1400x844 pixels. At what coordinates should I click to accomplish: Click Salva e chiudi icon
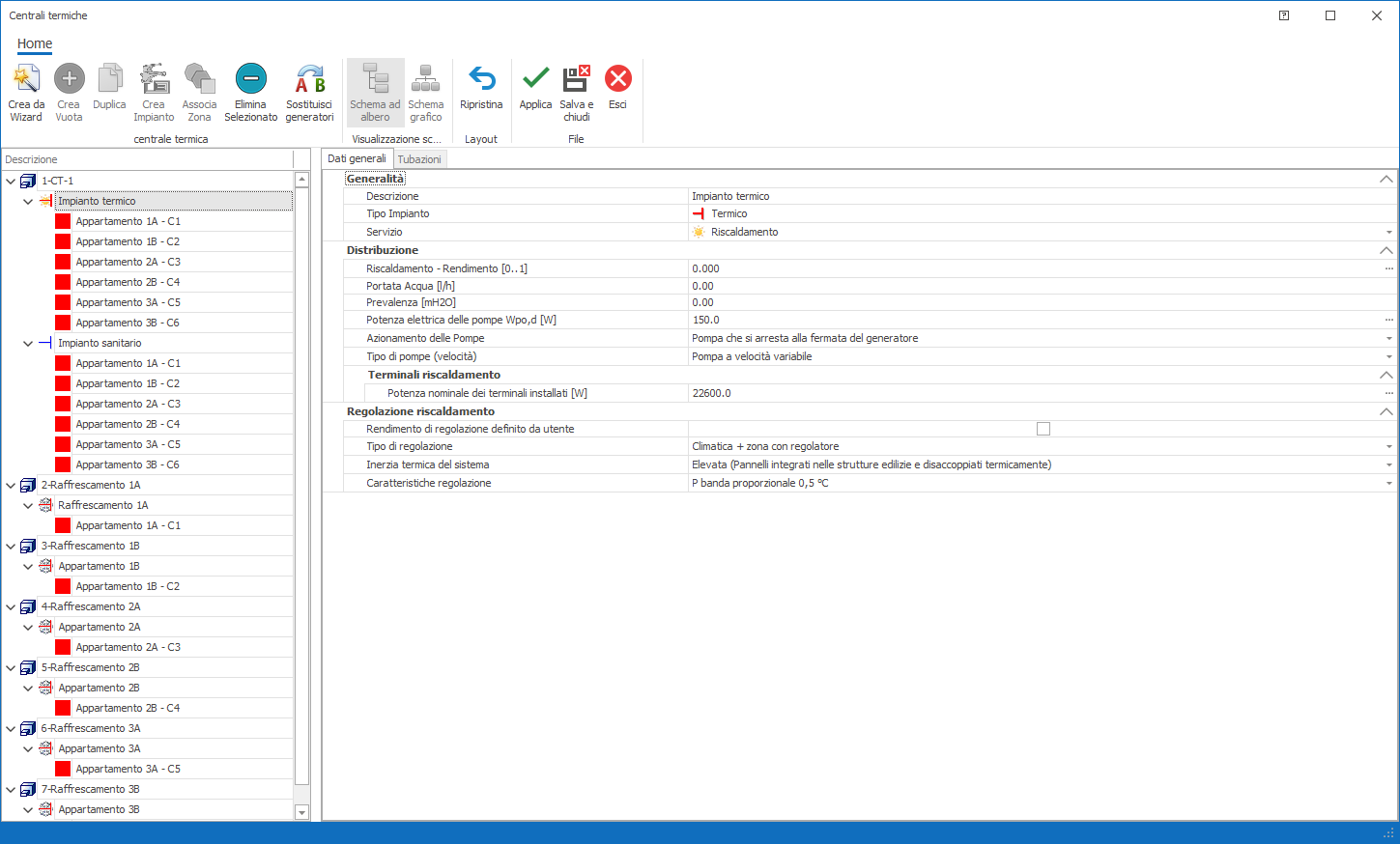(576, 80)
